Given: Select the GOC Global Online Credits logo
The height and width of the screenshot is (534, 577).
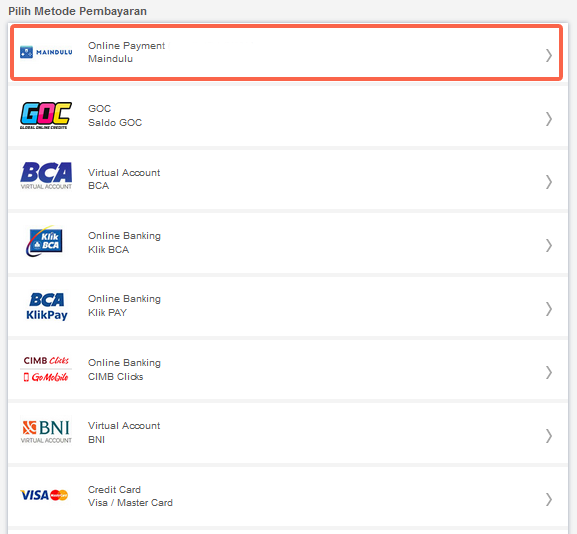Looking at the screenshot, I should [46, 116].
